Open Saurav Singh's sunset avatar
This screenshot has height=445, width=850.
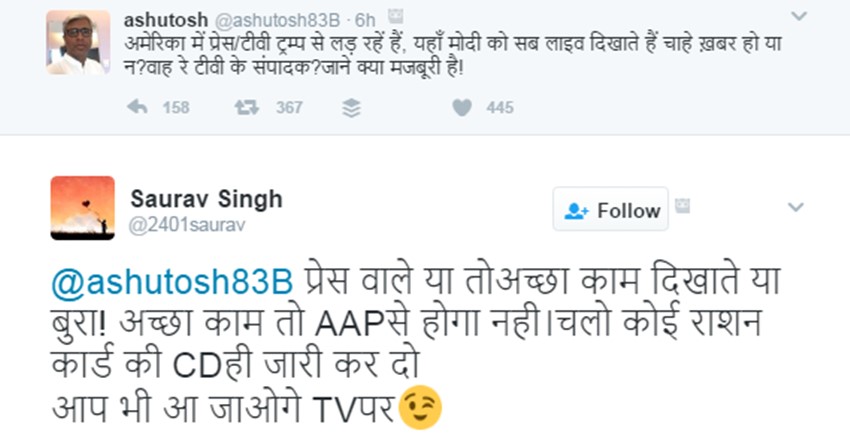coord(81,208)
